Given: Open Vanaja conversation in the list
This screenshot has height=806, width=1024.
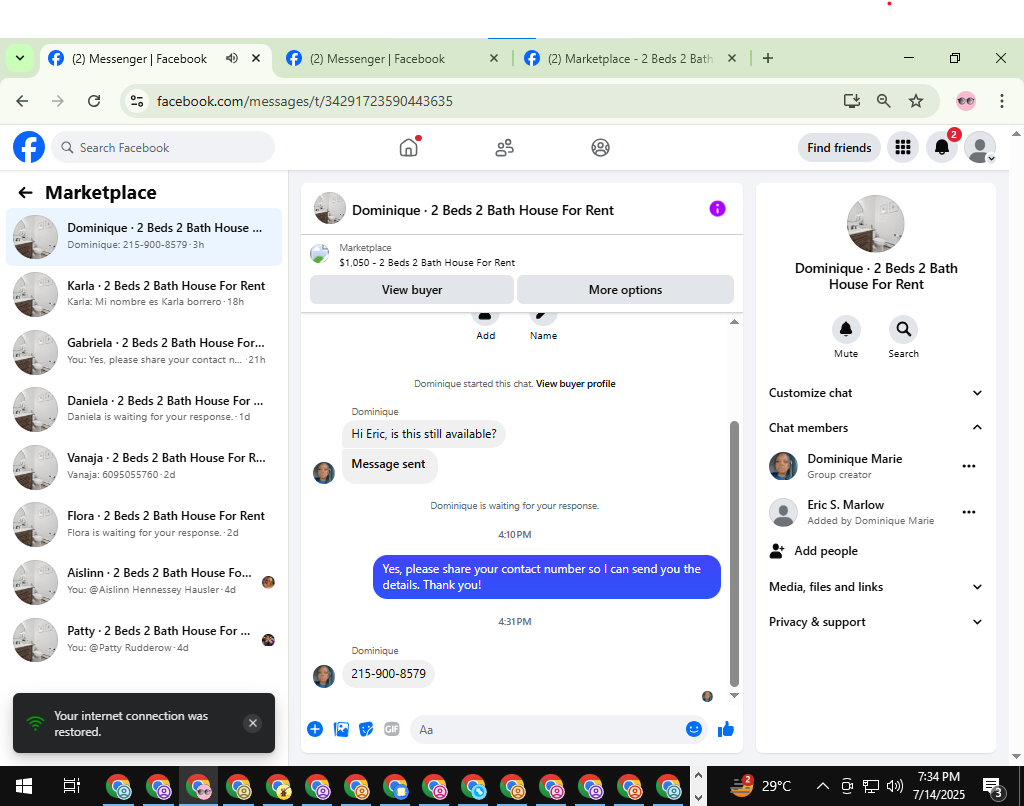Looking at the screenshot, I should pyautogui.click(x=144, y=466).
